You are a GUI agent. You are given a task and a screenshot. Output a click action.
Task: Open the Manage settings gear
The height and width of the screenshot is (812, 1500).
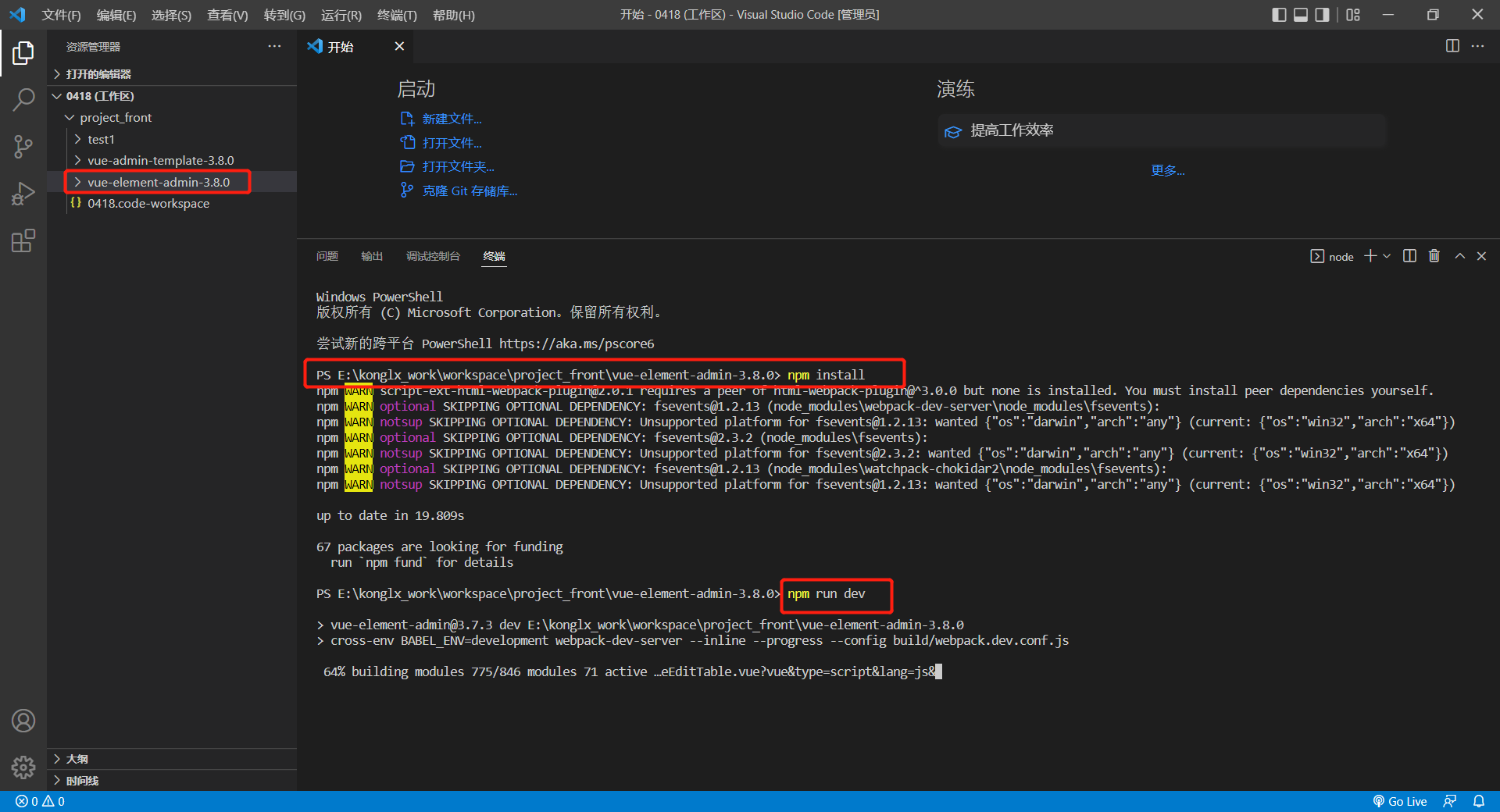point(23,767)
